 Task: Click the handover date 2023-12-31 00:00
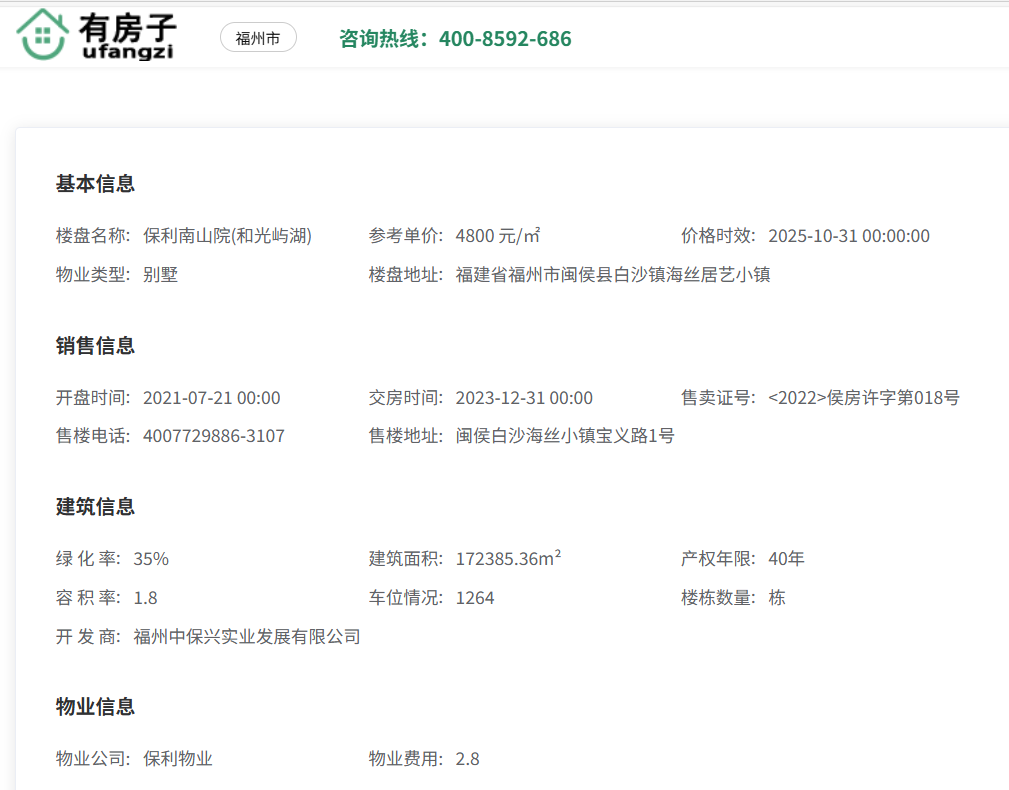pos(524,398)
